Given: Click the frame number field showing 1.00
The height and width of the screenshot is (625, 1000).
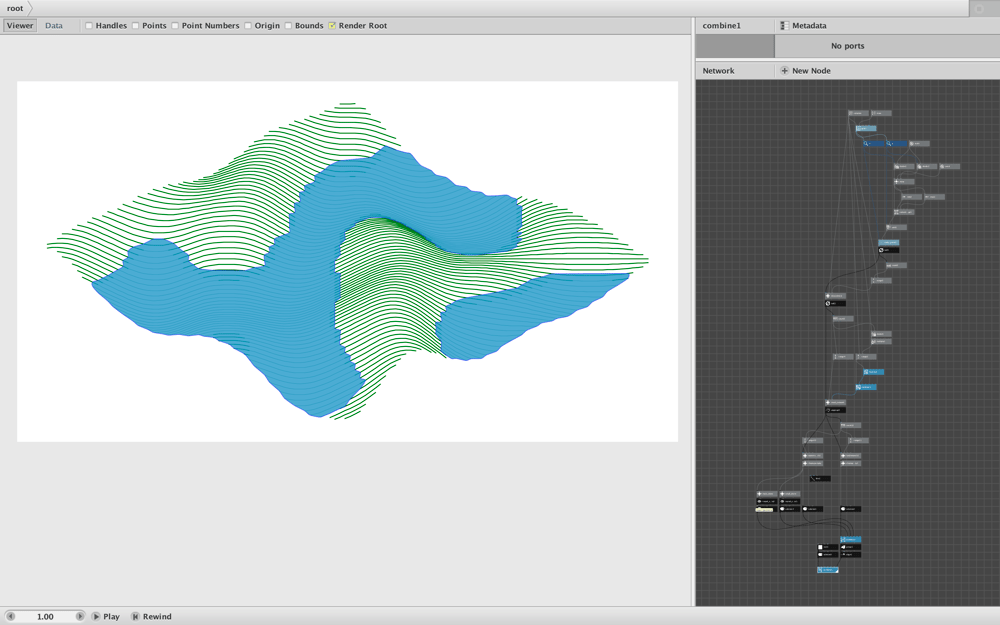Looking at the screenshot, I should 45,617.
